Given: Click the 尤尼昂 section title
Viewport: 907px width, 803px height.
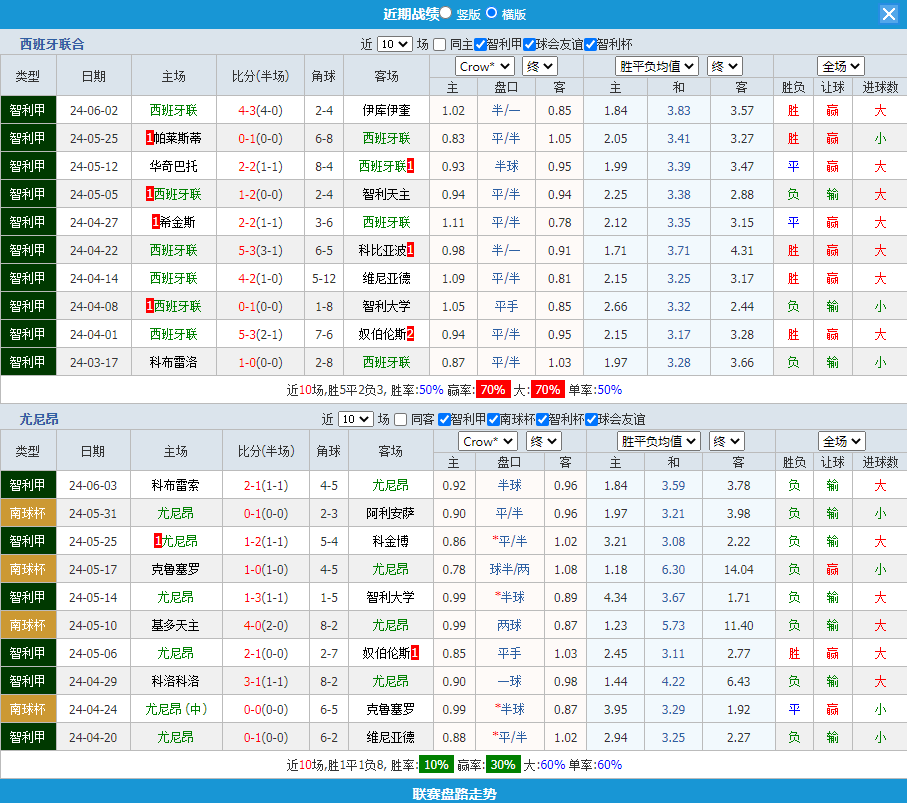Looking at the screenshot, I should pyautogui.click(x=39, y=419).
